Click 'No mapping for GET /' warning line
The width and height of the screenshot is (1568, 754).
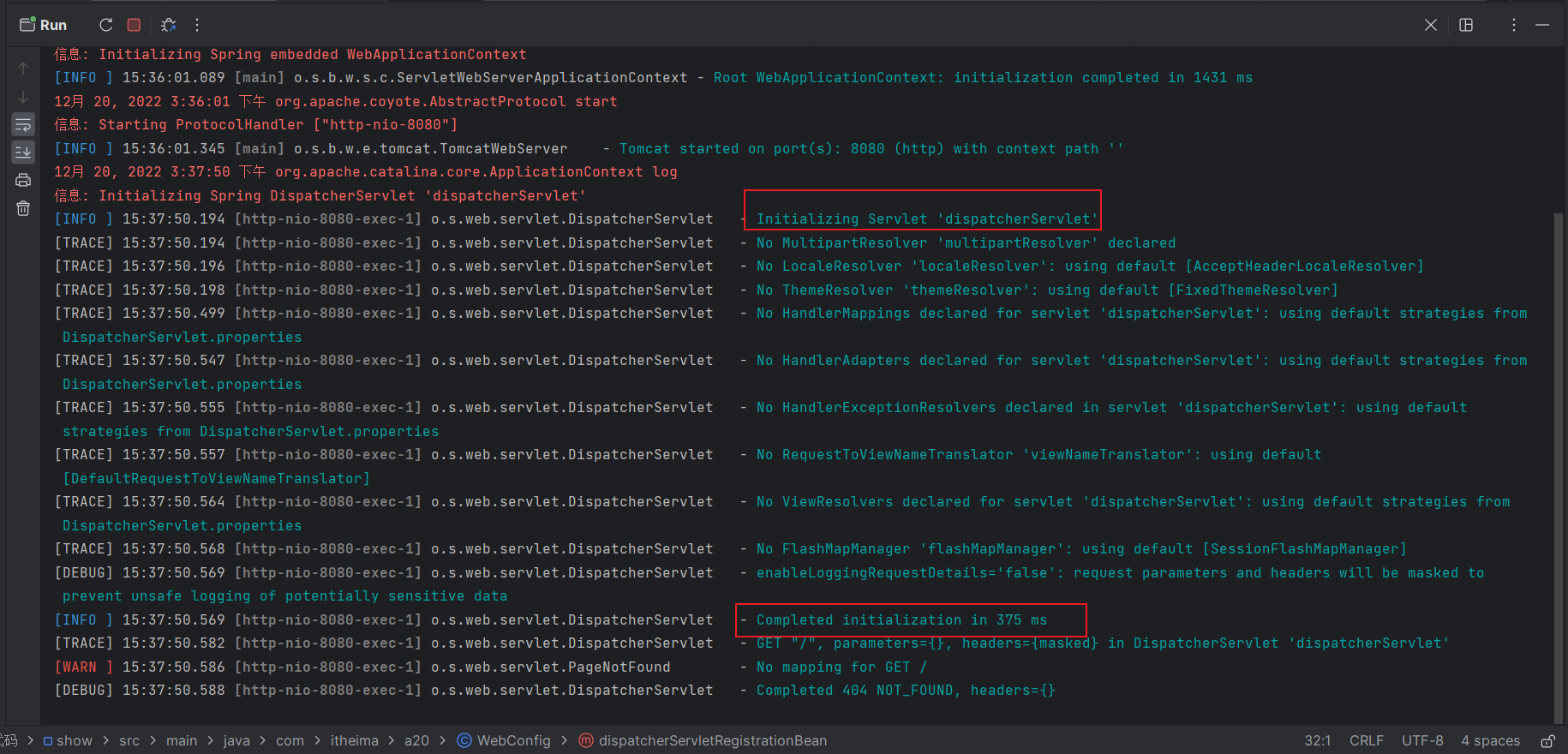pyautogui.click(x=841, y=667)
